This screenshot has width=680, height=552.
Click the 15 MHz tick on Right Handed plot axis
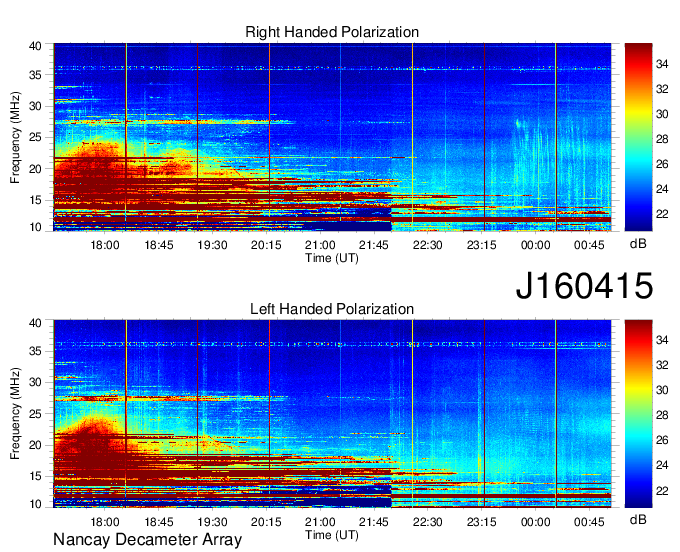(36, 200)
